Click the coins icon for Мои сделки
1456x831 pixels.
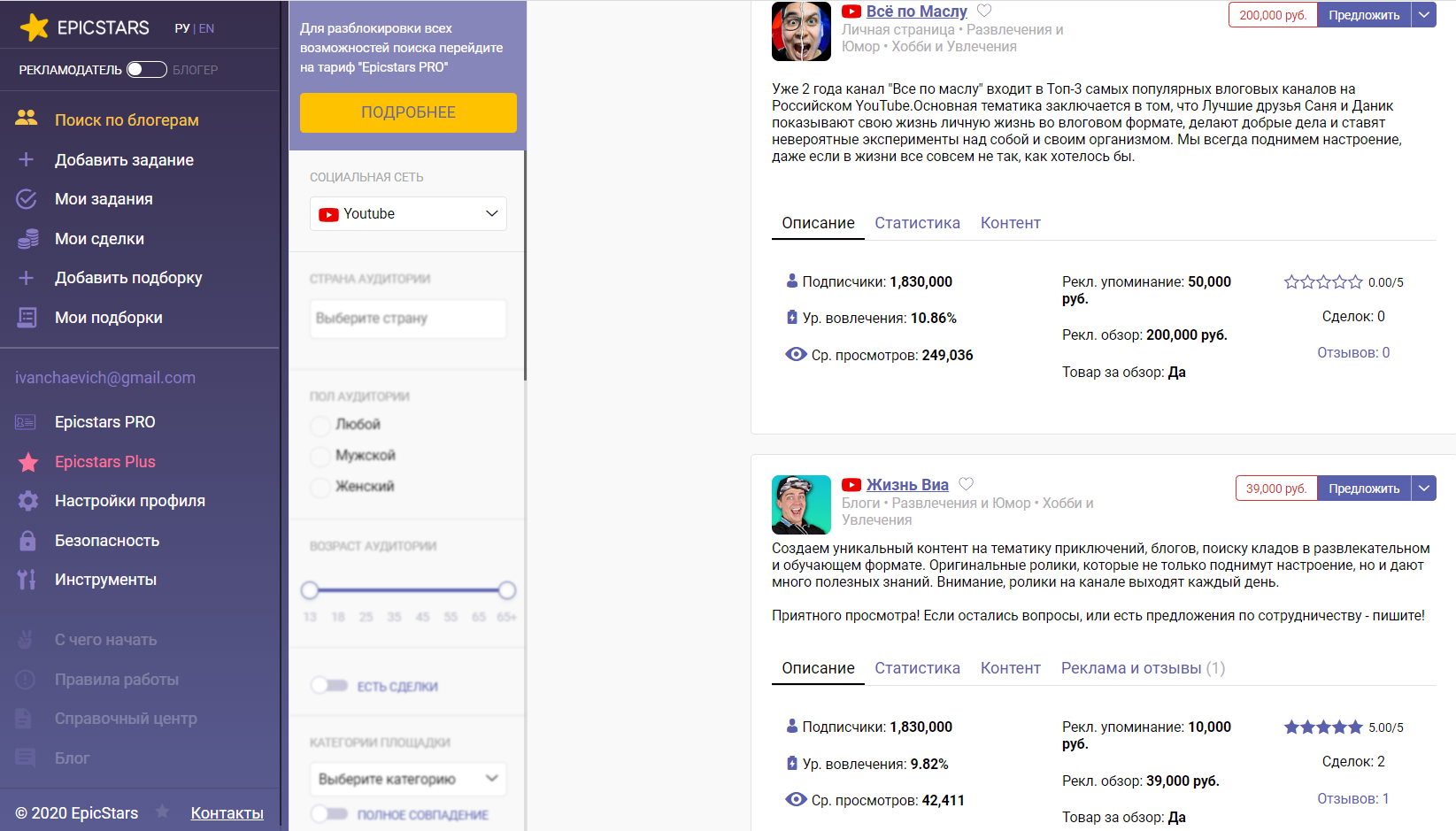(x=27, y=239)
